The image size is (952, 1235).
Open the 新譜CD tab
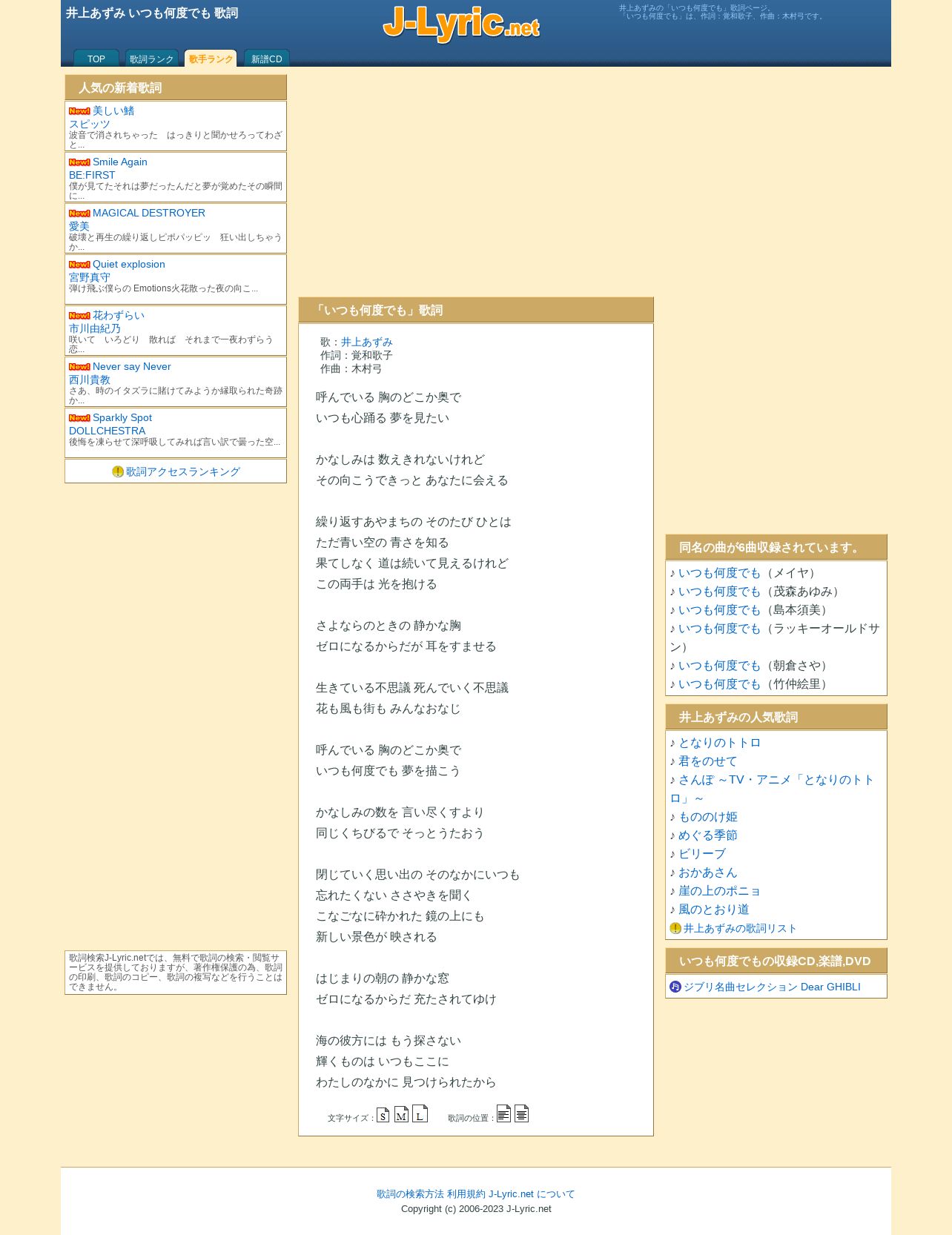pyautogui.click(x=266, y=59)
